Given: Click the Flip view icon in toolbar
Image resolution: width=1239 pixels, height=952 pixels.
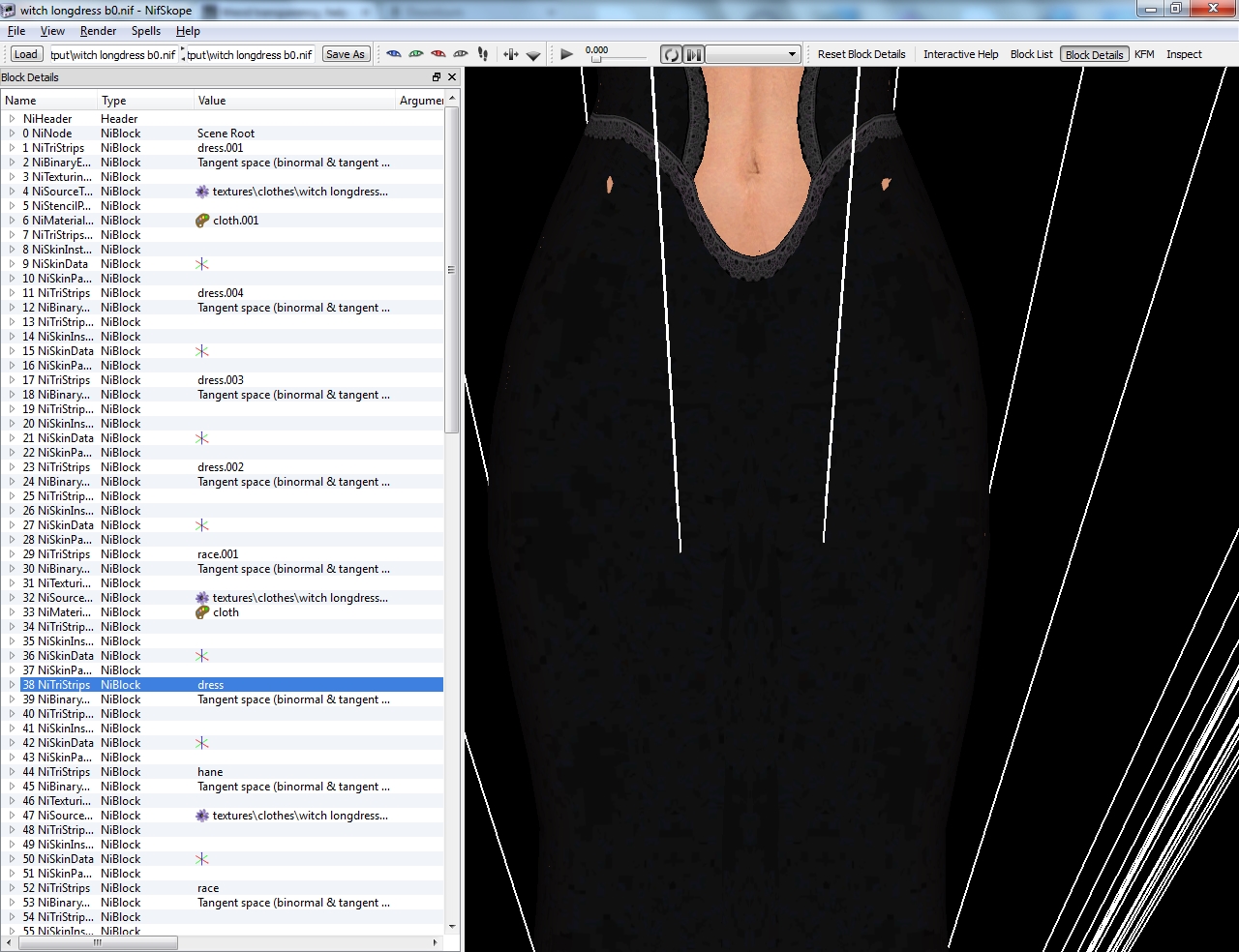Looking at the screenshot, I should 511,54.
